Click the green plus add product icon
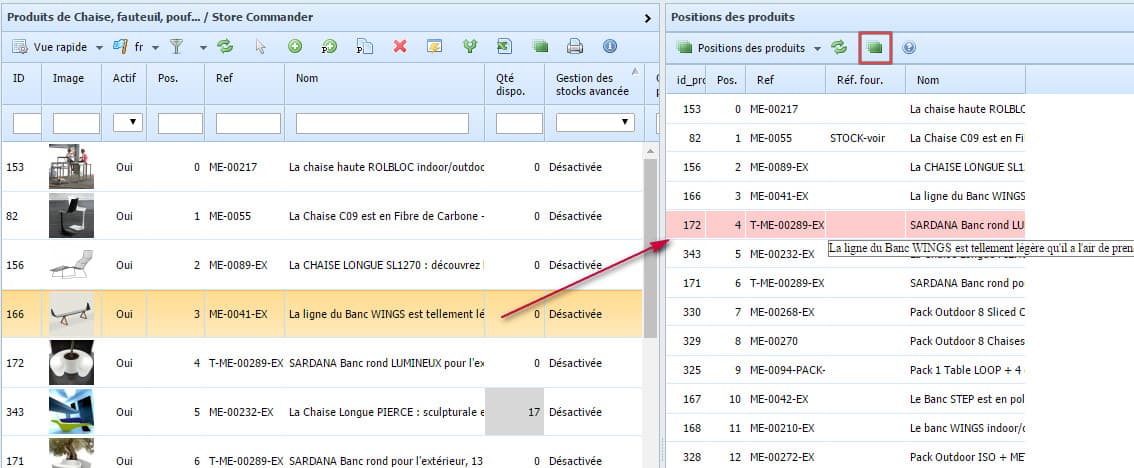Screen dimensions: 1134x468 [x=295, y=47]
